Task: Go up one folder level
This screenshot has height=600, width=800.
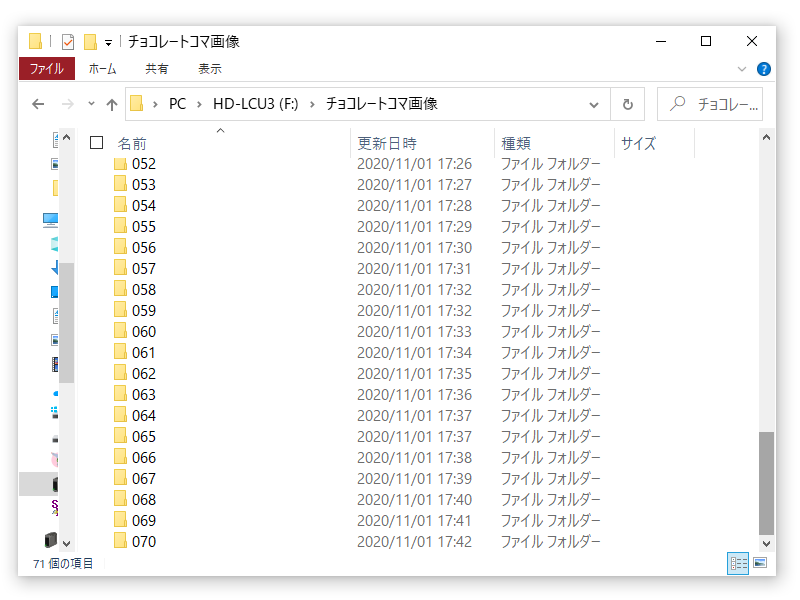Action: point(112,105)
